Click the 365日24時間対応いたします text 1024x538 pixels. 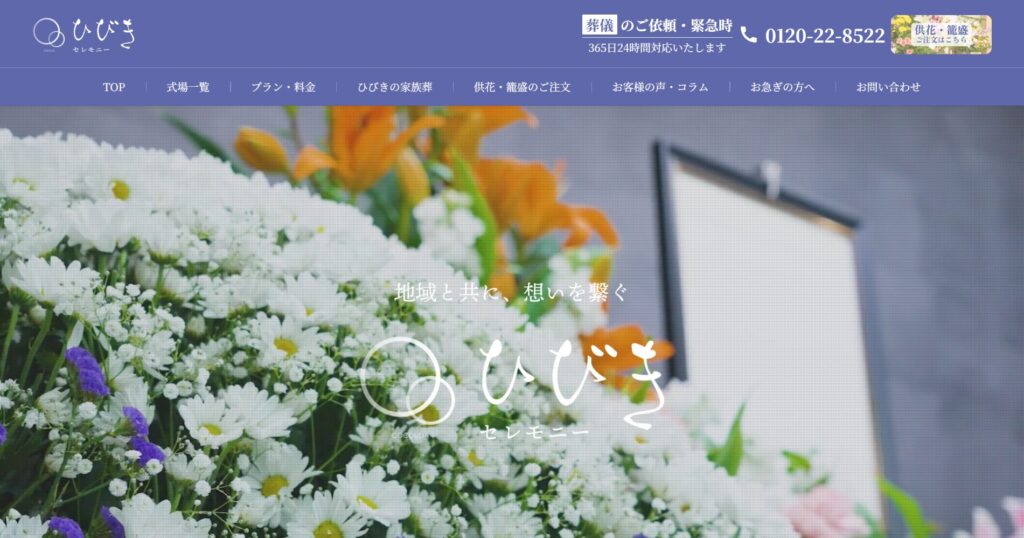(657, 48)
